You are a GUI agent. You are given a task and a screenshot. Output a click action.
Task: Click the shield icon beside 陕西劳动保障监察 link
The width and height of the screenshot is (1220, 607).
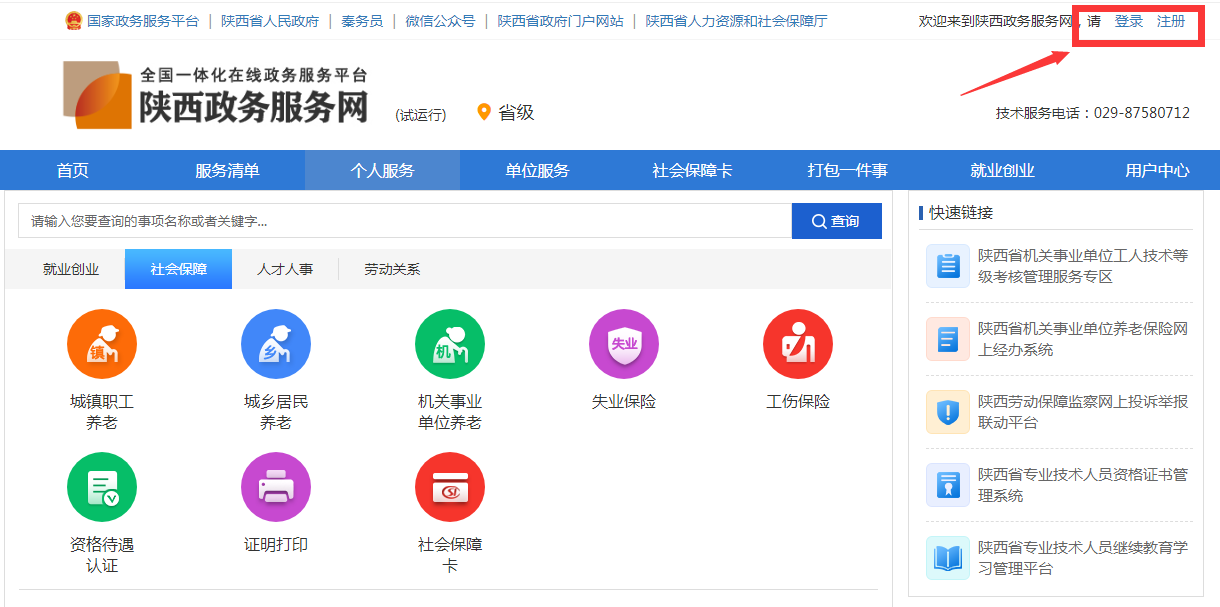tap(947, 412)
